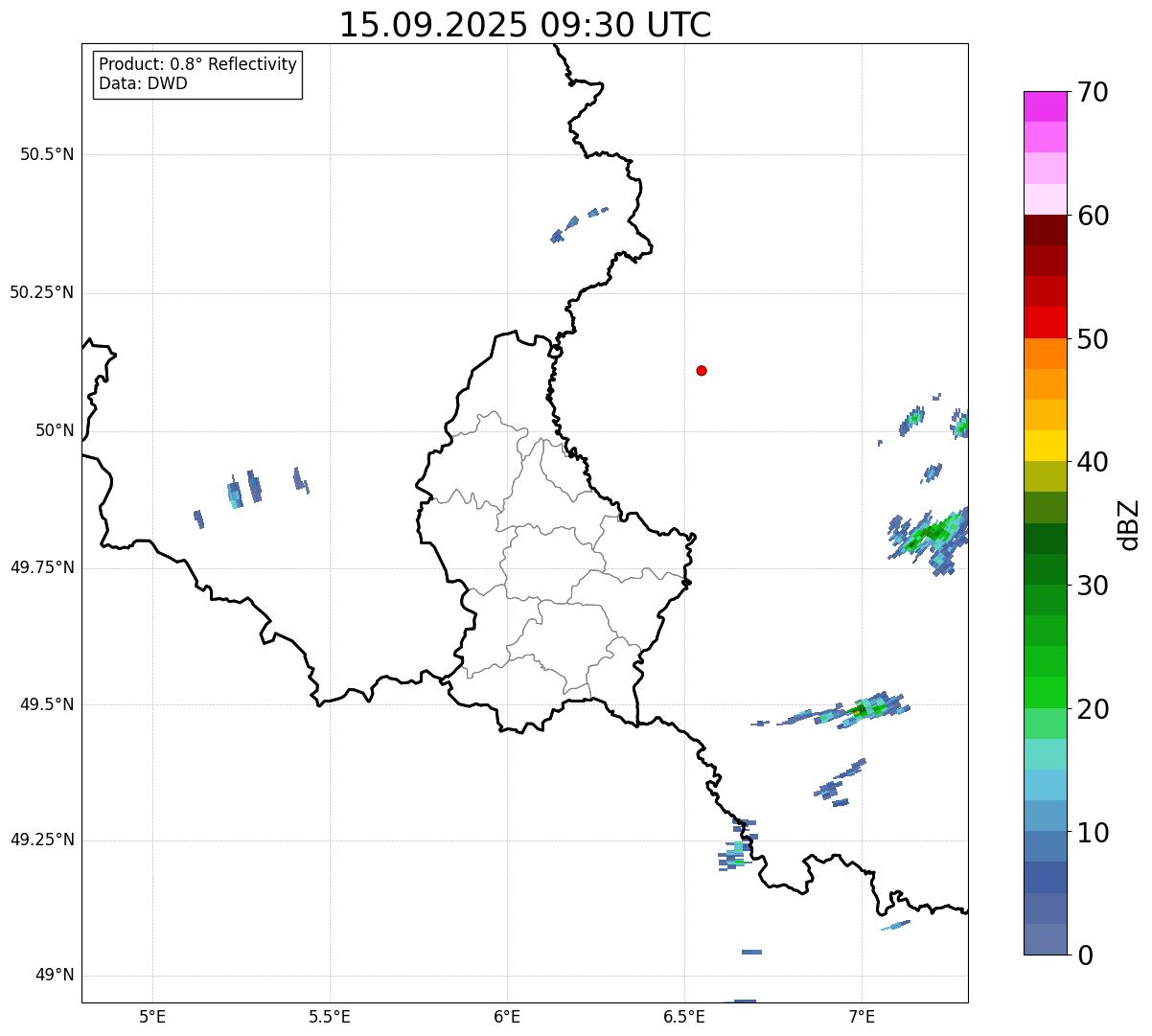The image size is (1152, 1036).
Task: Click the 49.25°N latitude label
Action: (x=41, y=840)
